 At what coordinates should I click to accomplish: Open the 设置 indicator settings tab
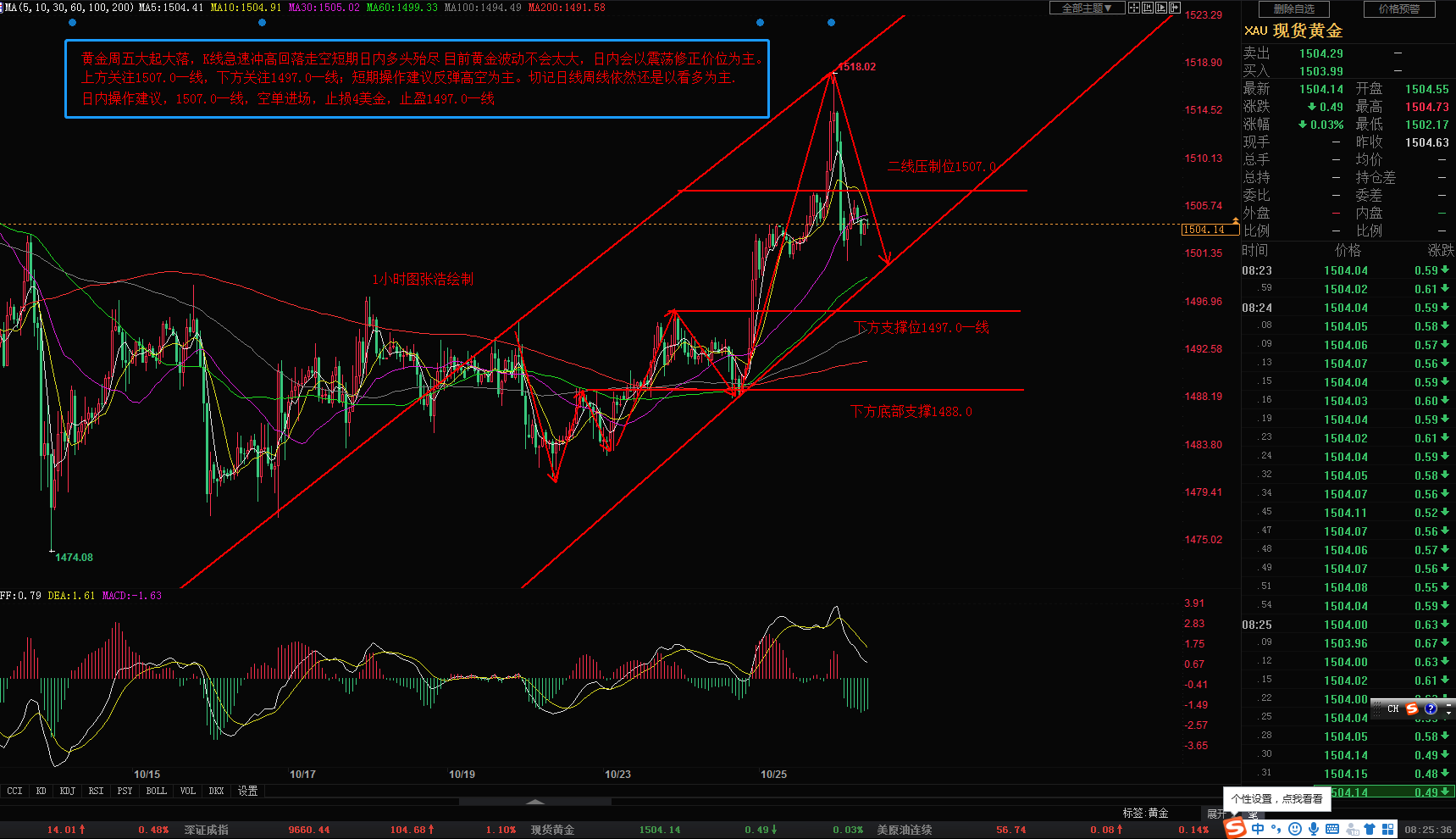click(x=247, y=791)
